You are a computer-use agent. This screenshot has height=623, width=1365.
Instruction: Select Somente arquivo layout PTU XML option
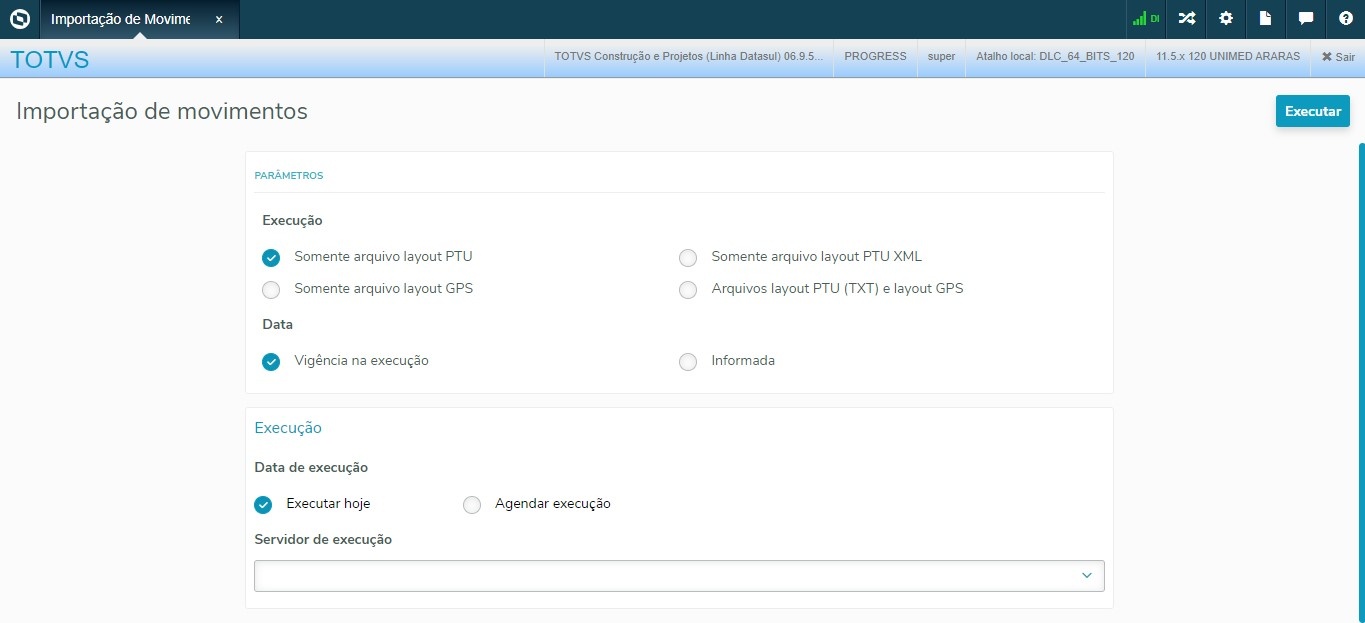[x=688, y=258]
